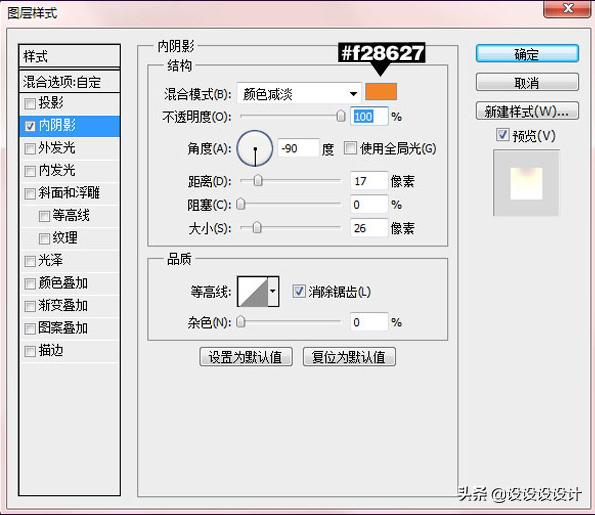Open the orange shadow color swatch

381,92
